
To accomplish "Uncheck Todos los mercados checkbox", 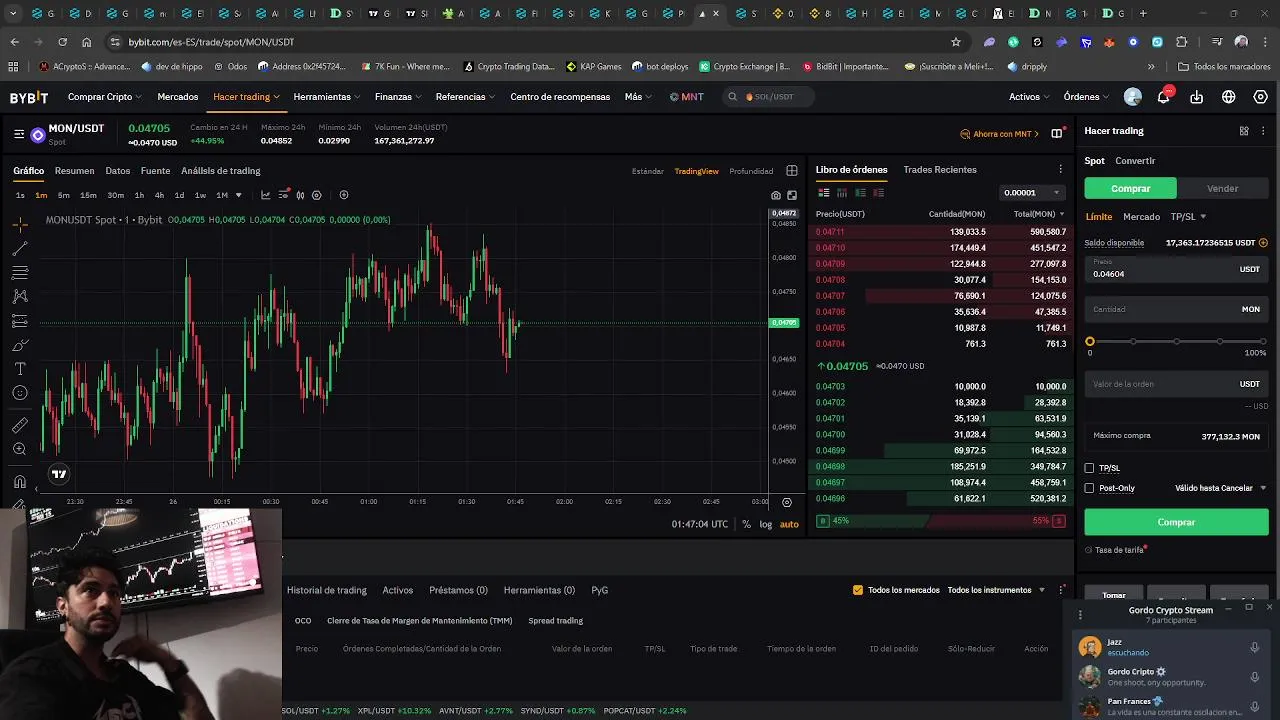I will point(858,590).
